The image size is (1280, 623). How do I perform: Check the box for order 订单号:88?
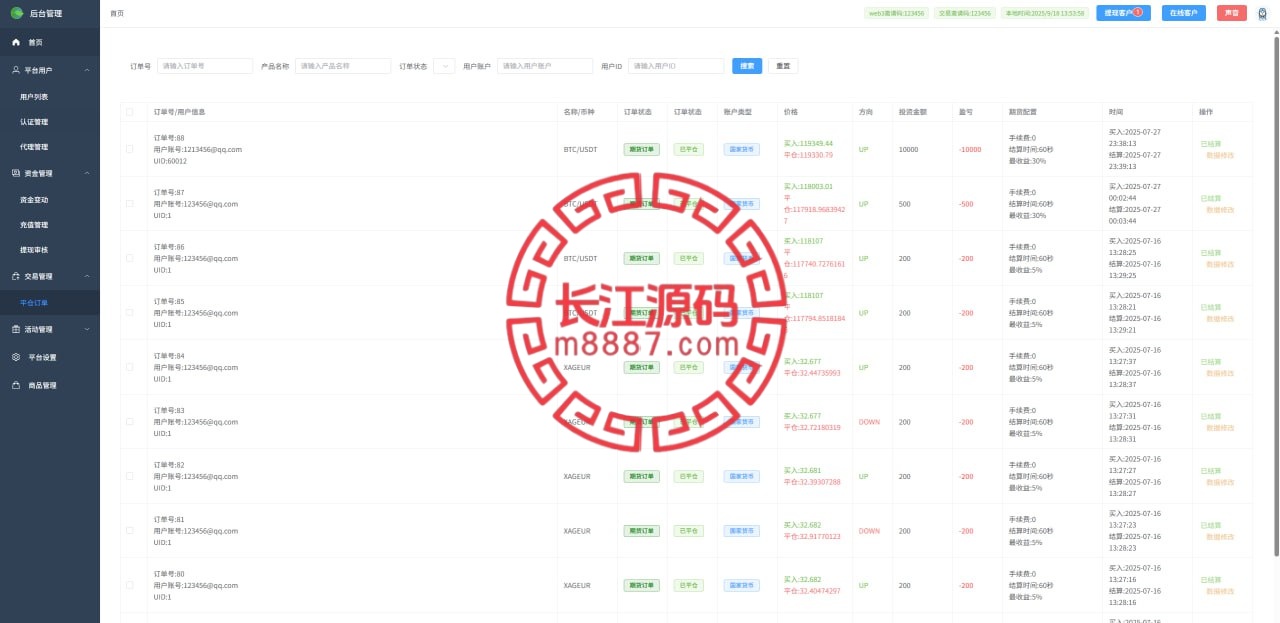click(129, 149)
